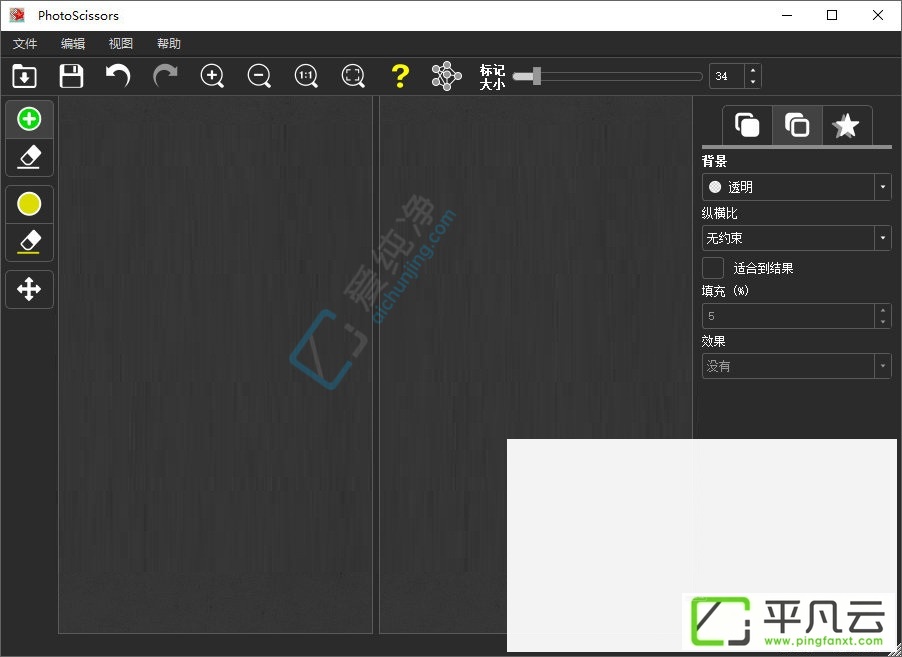The width and height of the screenshot is (902, 657).
Task: Close the PhotoScissors window
Action: [x=878, y=16]
